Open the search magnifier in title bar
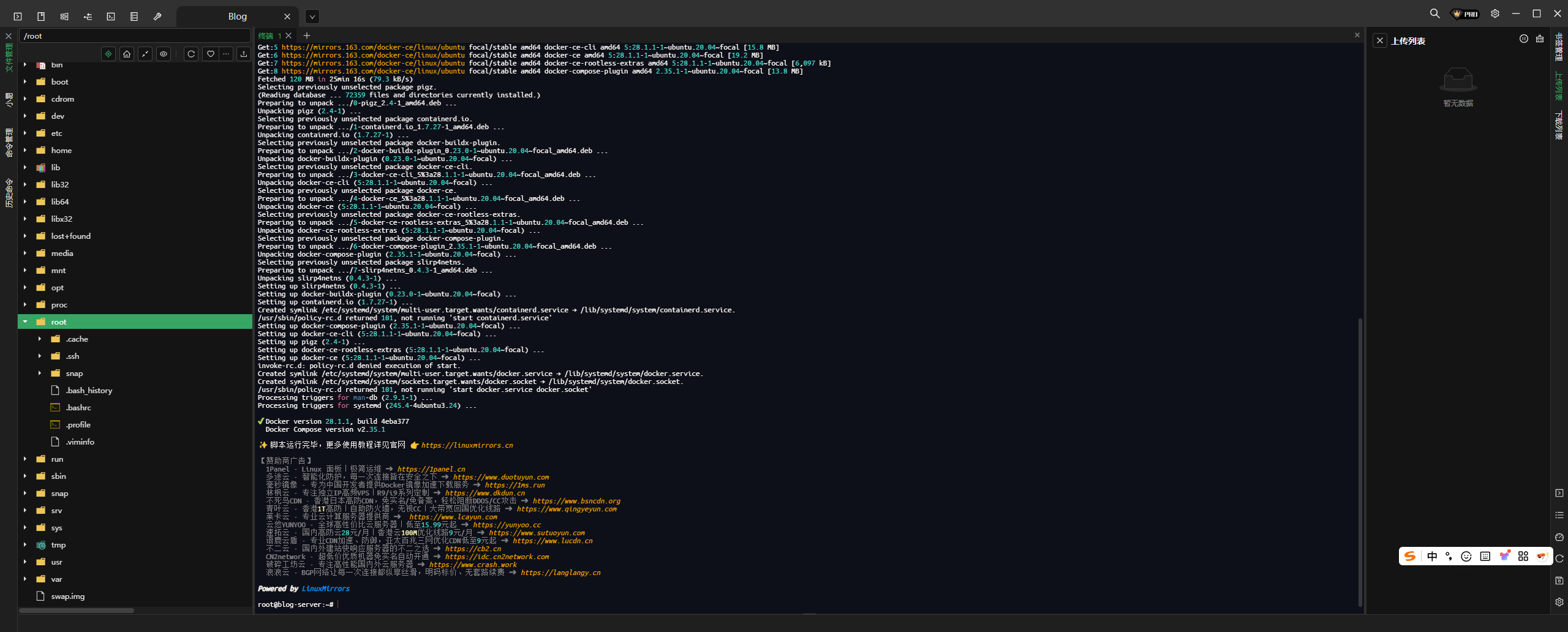Screen dimensions: 1568x632 pos(1434,13)
